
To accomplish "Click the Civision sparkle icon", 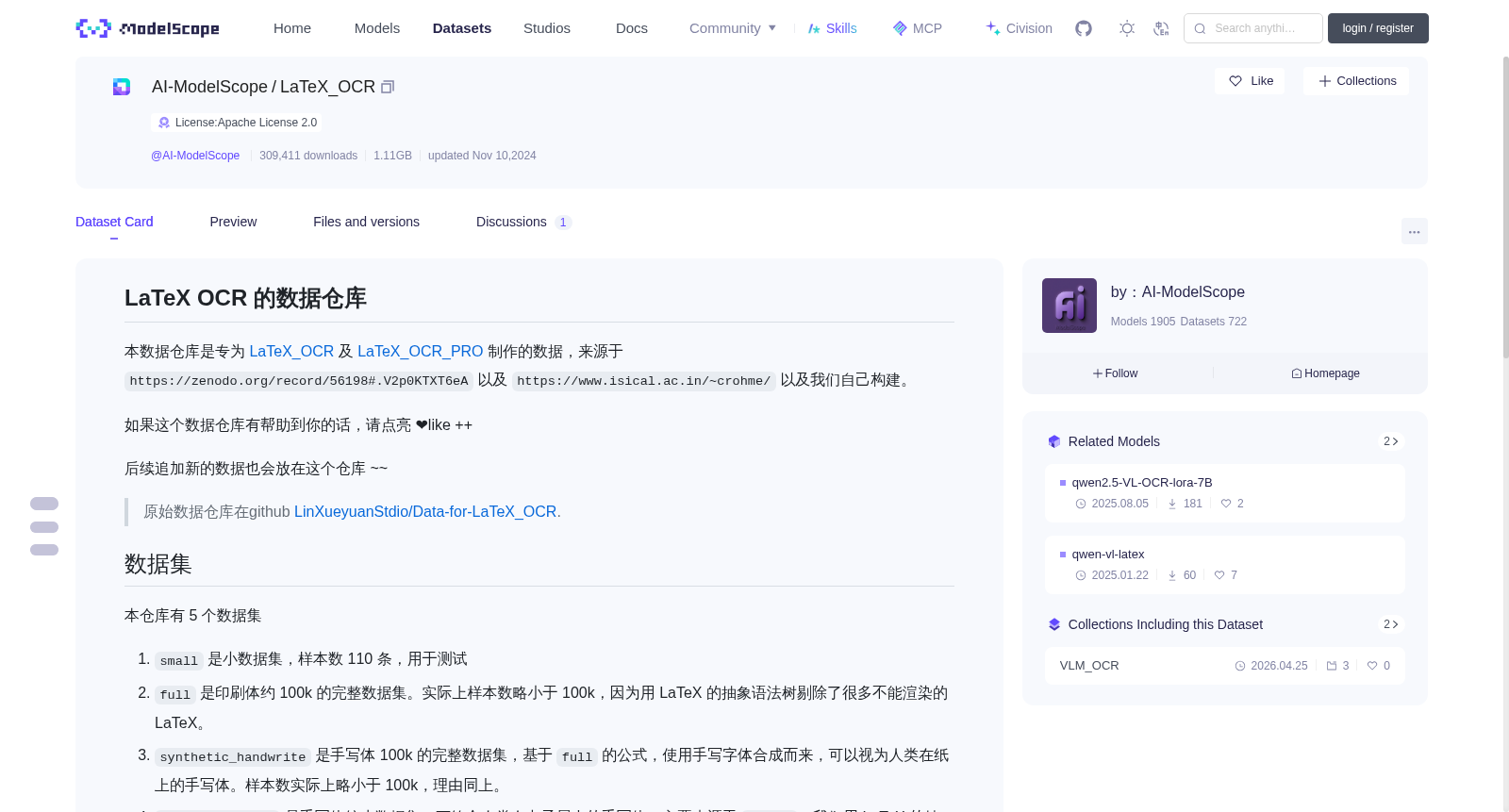I will point(993,28).
